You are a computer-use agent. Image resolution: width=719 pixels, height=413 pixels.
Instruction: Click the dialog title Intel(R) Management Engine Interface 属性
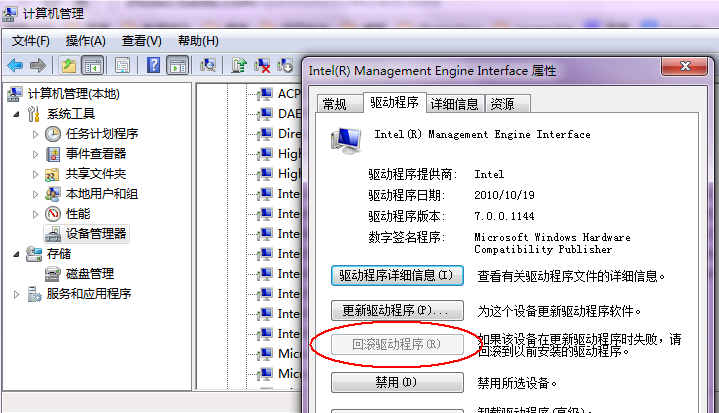[432, 71]
